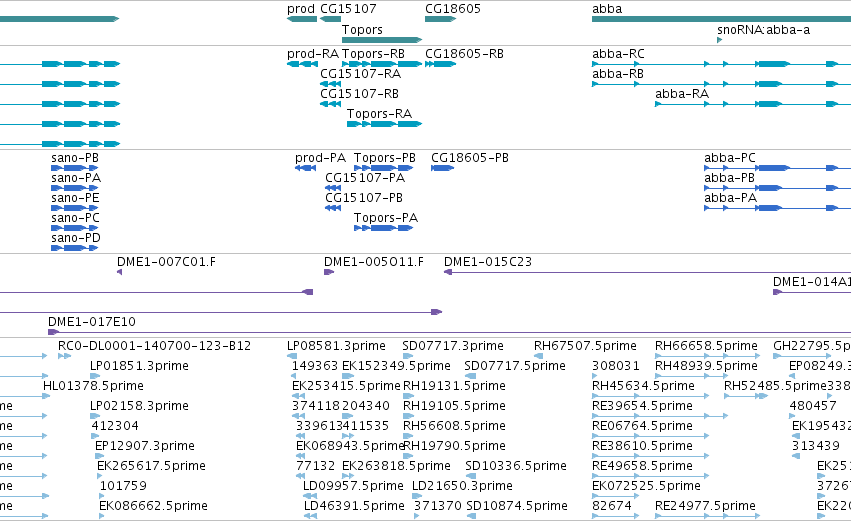Click the LP08581.3prime EST label
Screen dimensions: 851x521
(336, 347)
